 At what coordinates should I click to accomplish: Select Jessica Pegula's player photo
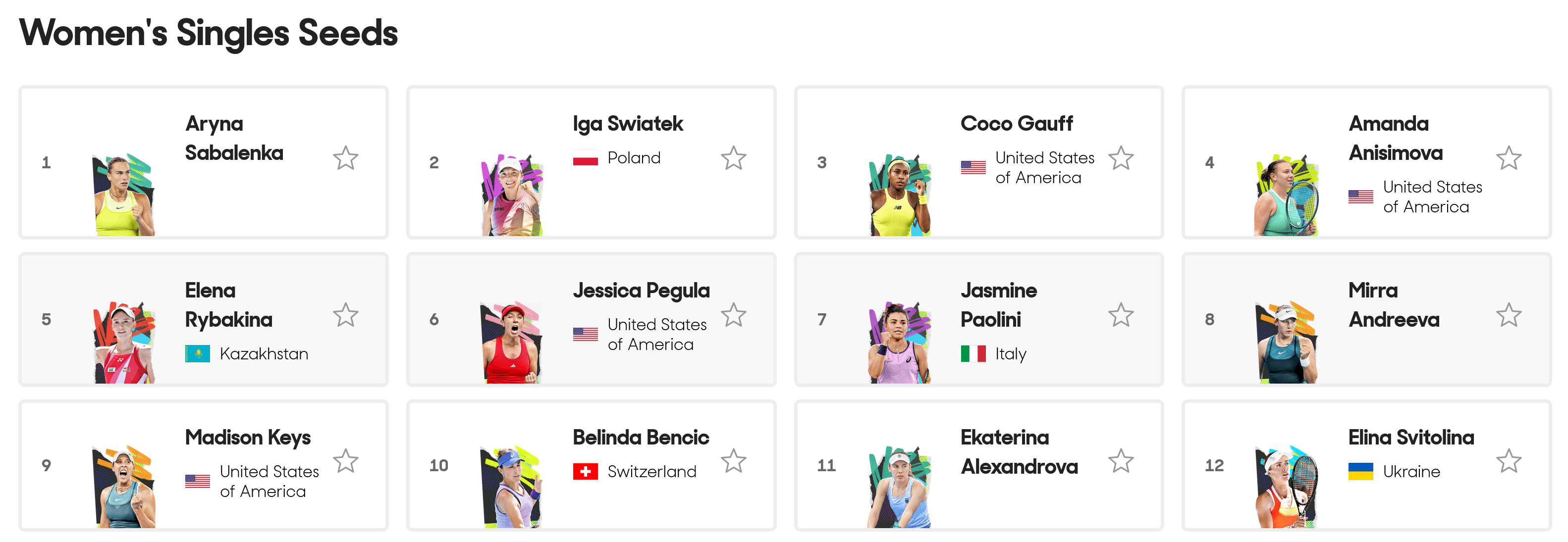[511, 343]
